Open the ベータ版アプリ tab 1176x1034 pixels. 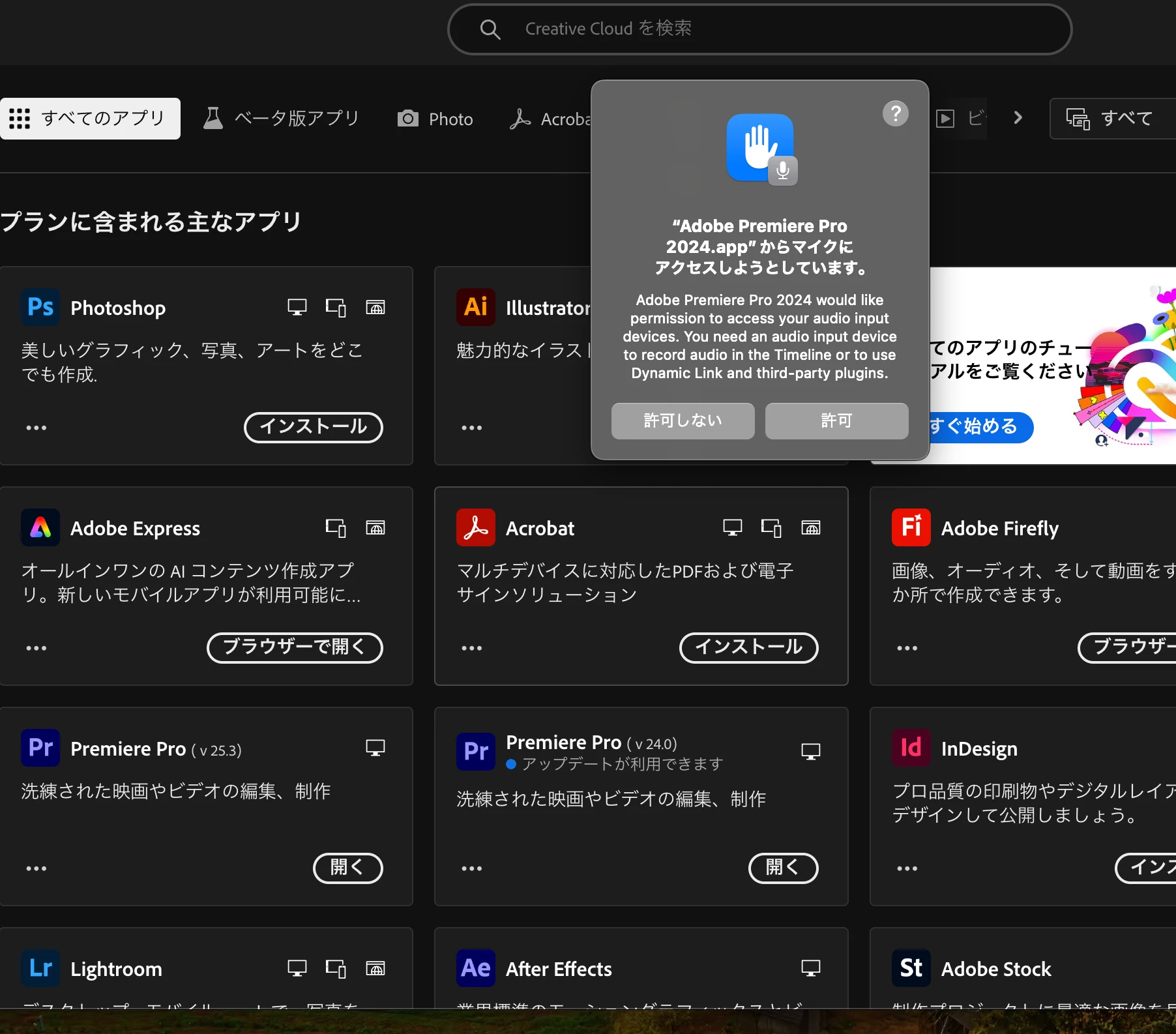coord(281,119)
